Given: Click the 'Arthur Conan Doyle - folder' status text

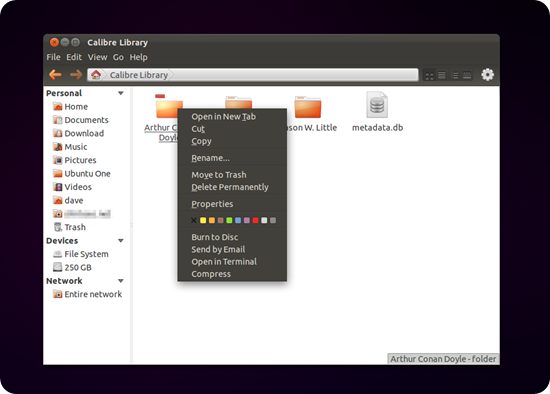Looking at the screenshot, I should coord(443,359).
